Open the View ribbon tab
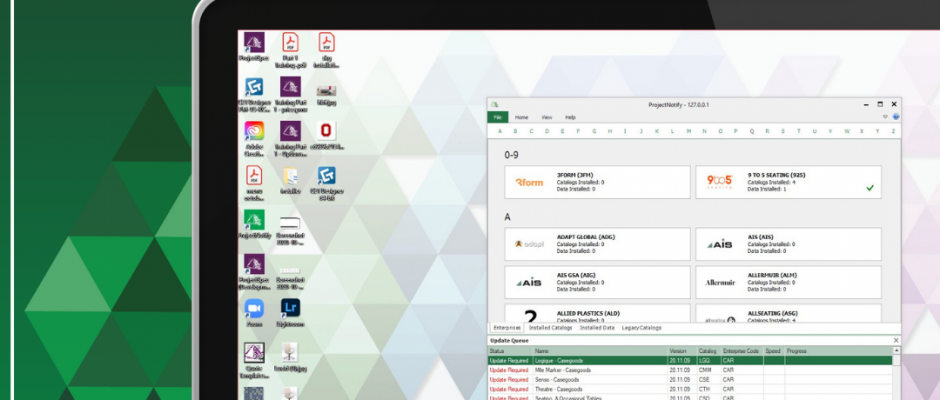 click(x=547, y=118)
